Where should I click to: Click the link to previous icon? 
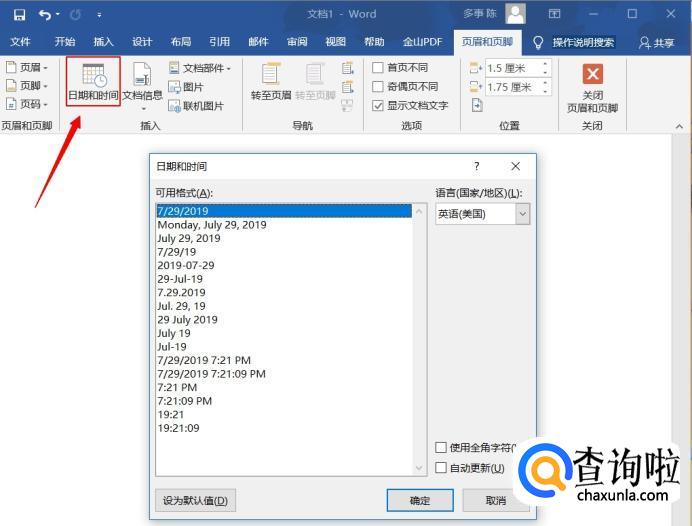(347, 105)
